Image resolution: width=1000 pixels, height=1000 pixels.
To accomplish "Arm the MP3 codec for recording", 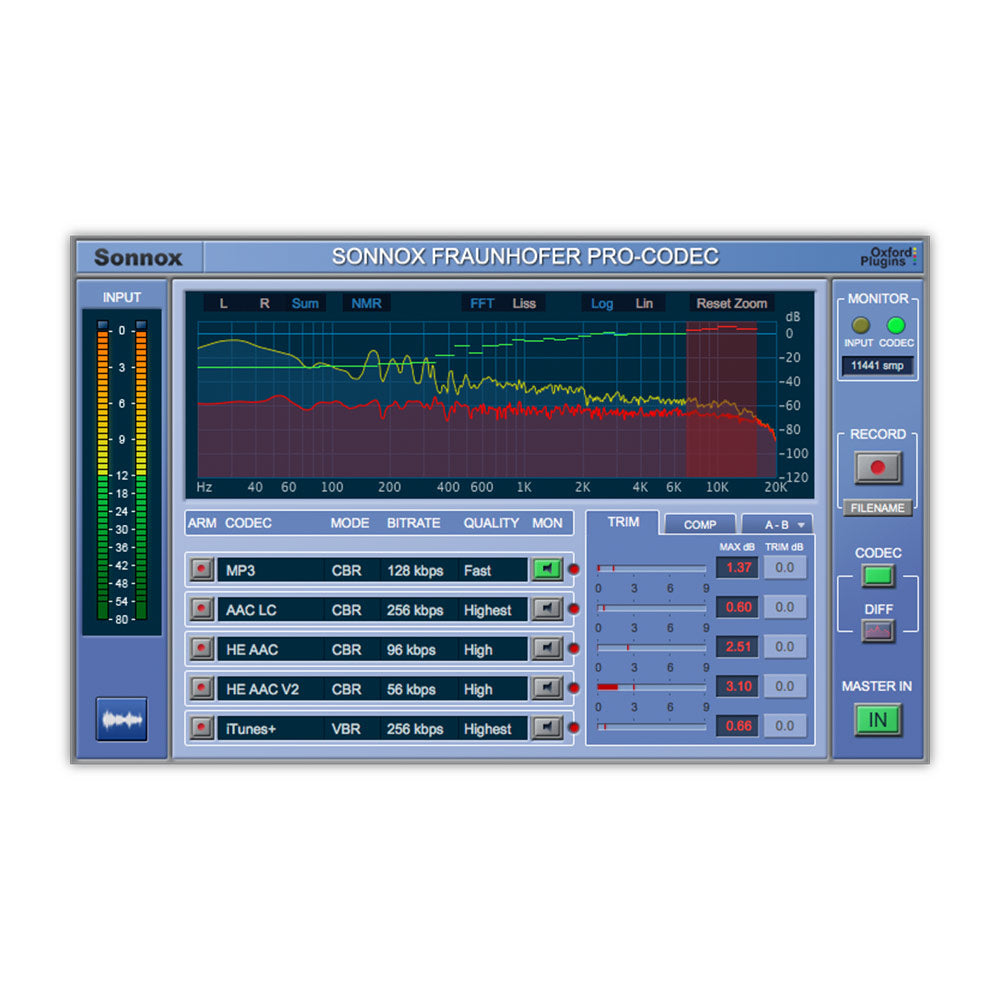I will [203, 569].
